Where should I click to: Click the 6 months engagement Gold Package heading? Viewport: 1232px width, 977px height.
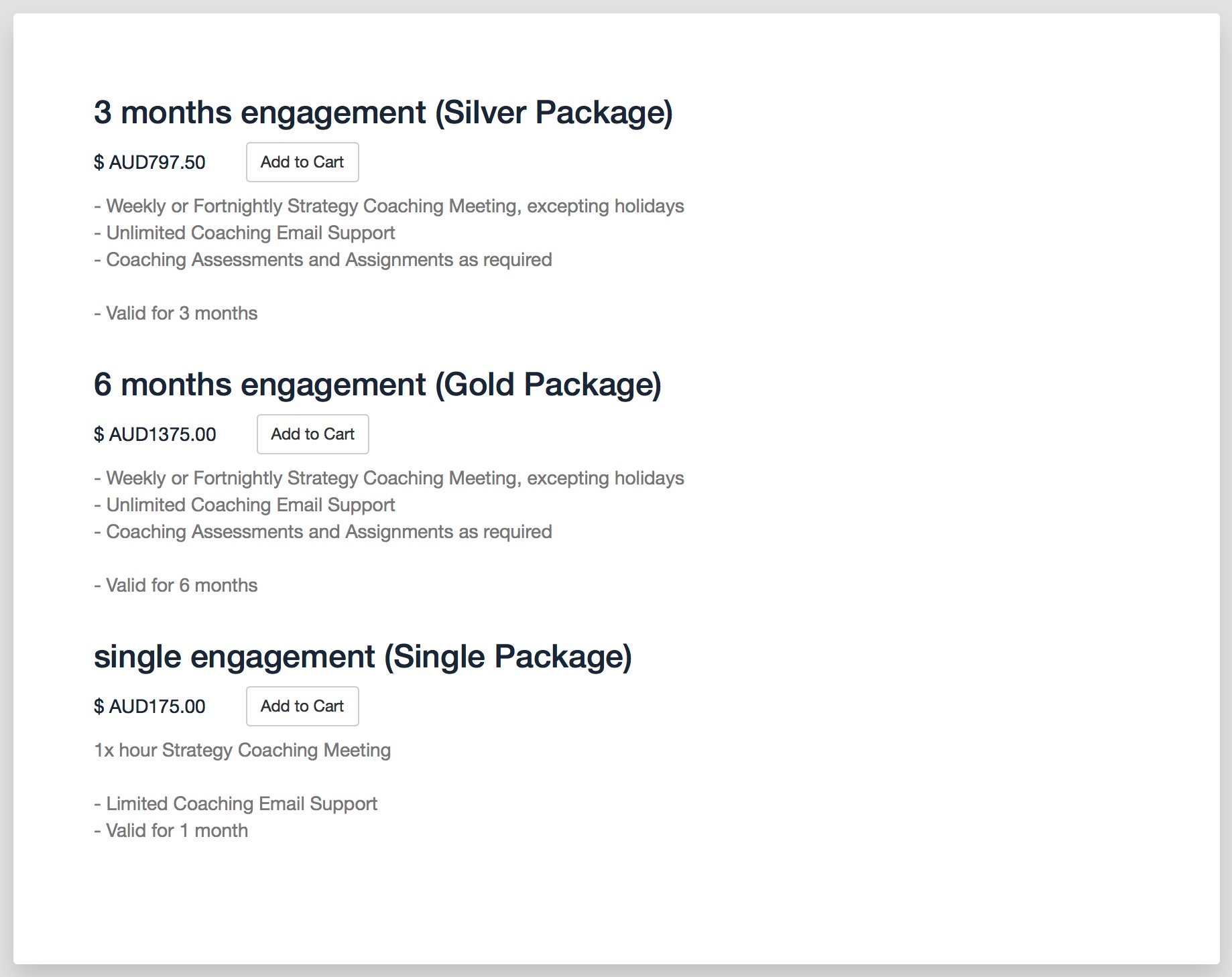[x=377, y=385]
